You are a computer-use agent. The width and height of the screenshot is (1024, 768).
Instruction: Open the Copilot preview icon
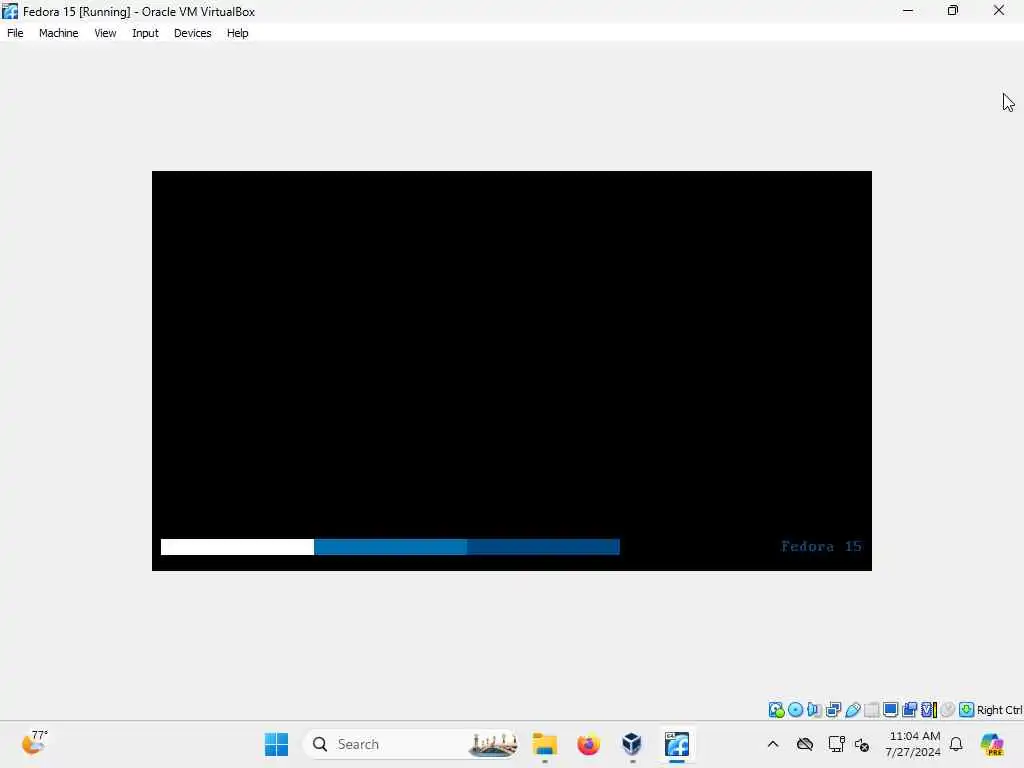click(x=992, y=744)
